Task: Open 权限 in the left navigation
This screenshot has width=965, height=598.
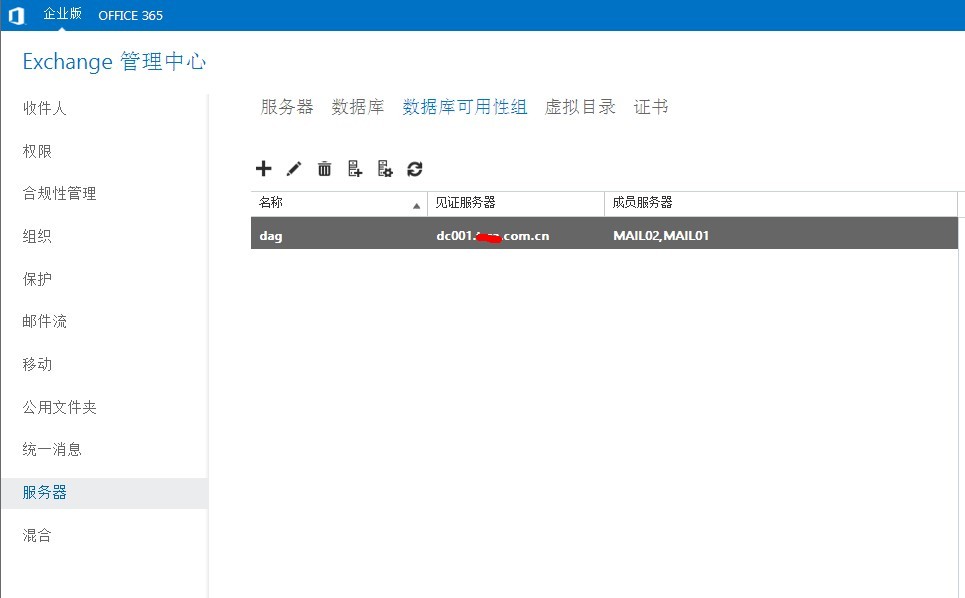Action: (x=37, y=151)
